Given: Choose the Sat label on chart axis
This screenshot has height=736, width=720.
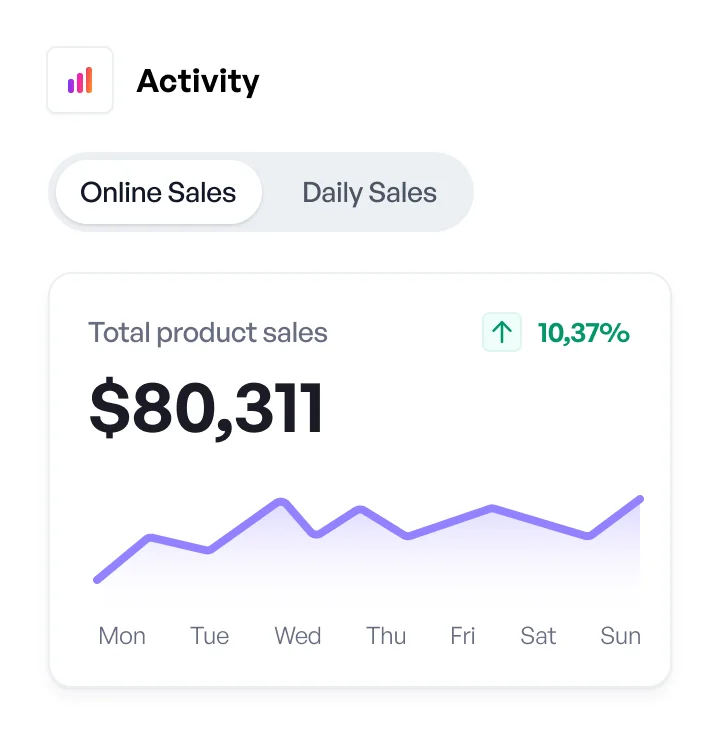Looking at the screenshot, I should (x=538, y=636).
